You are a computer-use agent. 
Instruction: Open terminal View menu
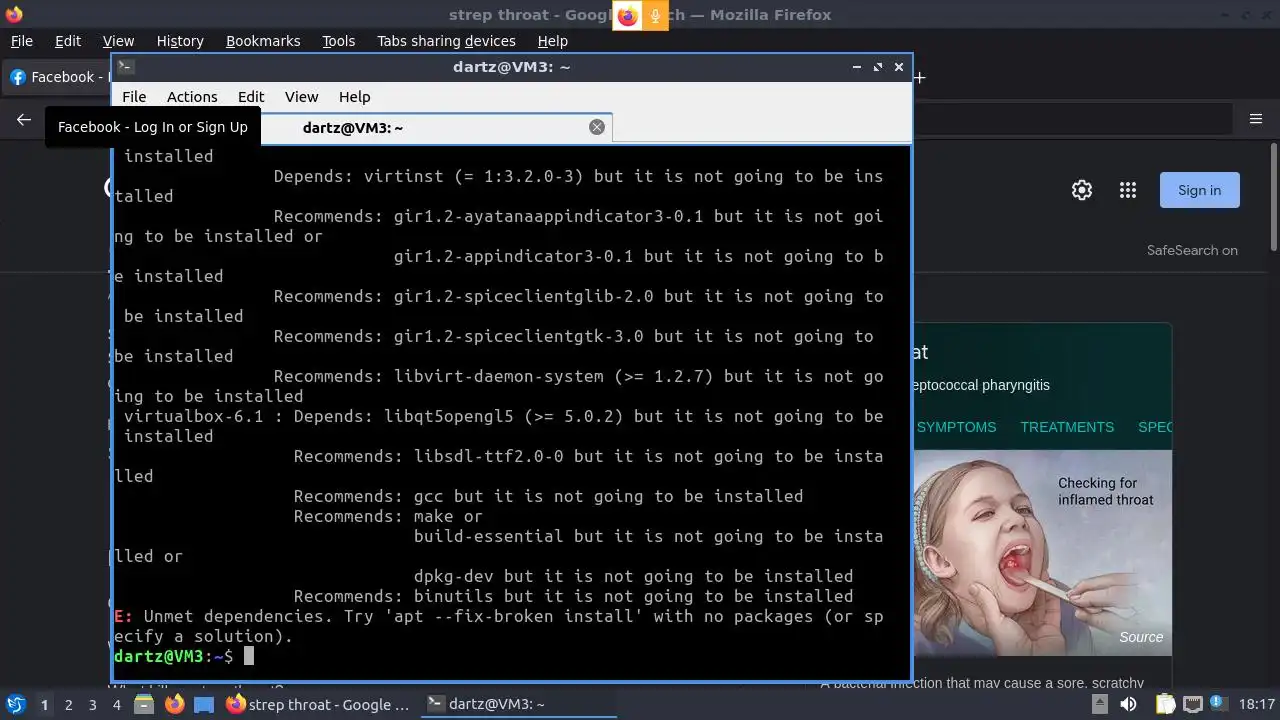pyautogui.click(x=301, y=97)
